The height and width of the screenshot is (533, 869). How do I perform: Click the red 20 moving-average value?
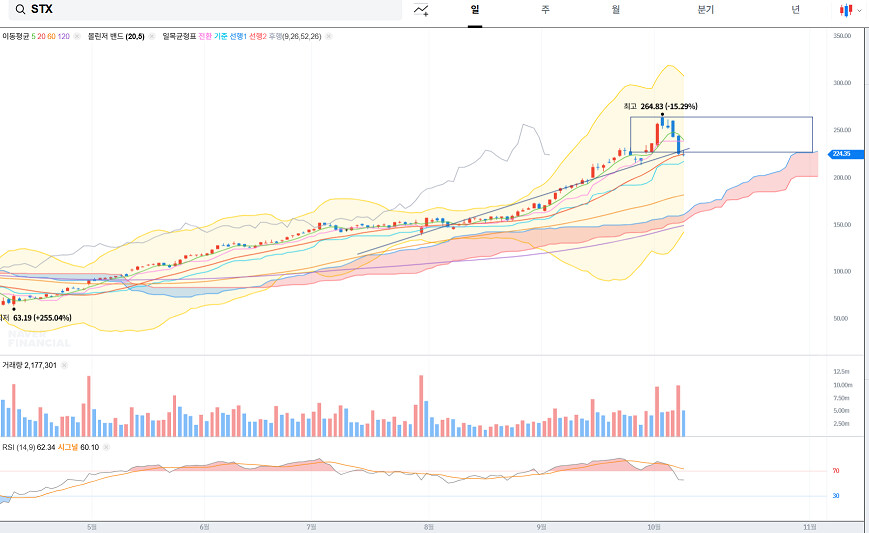(x=41, y=37)
